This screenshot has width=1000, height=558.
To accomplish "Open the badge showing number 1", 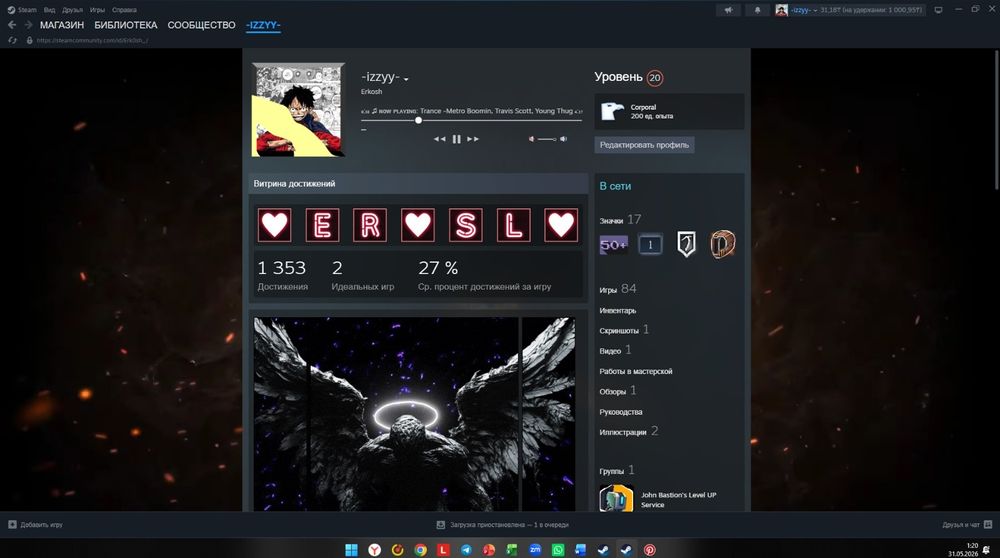I will 650,244.
